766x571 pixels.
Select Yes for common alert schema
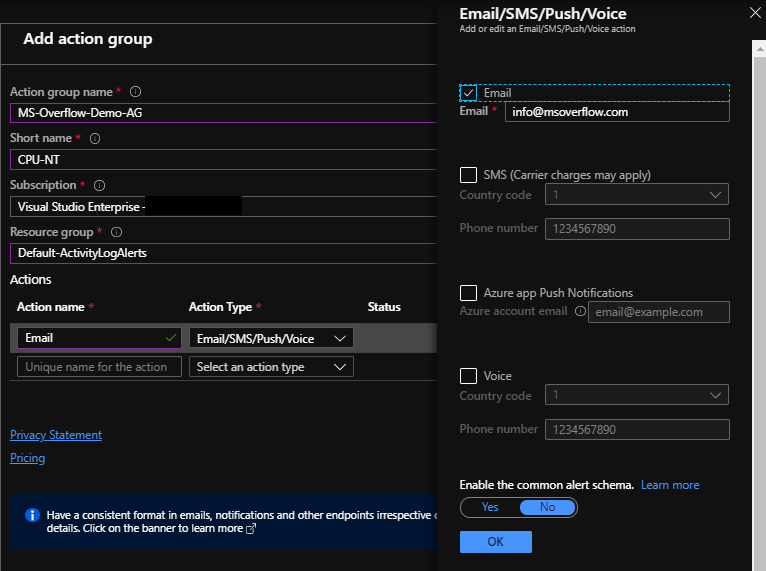click(490, 507)
